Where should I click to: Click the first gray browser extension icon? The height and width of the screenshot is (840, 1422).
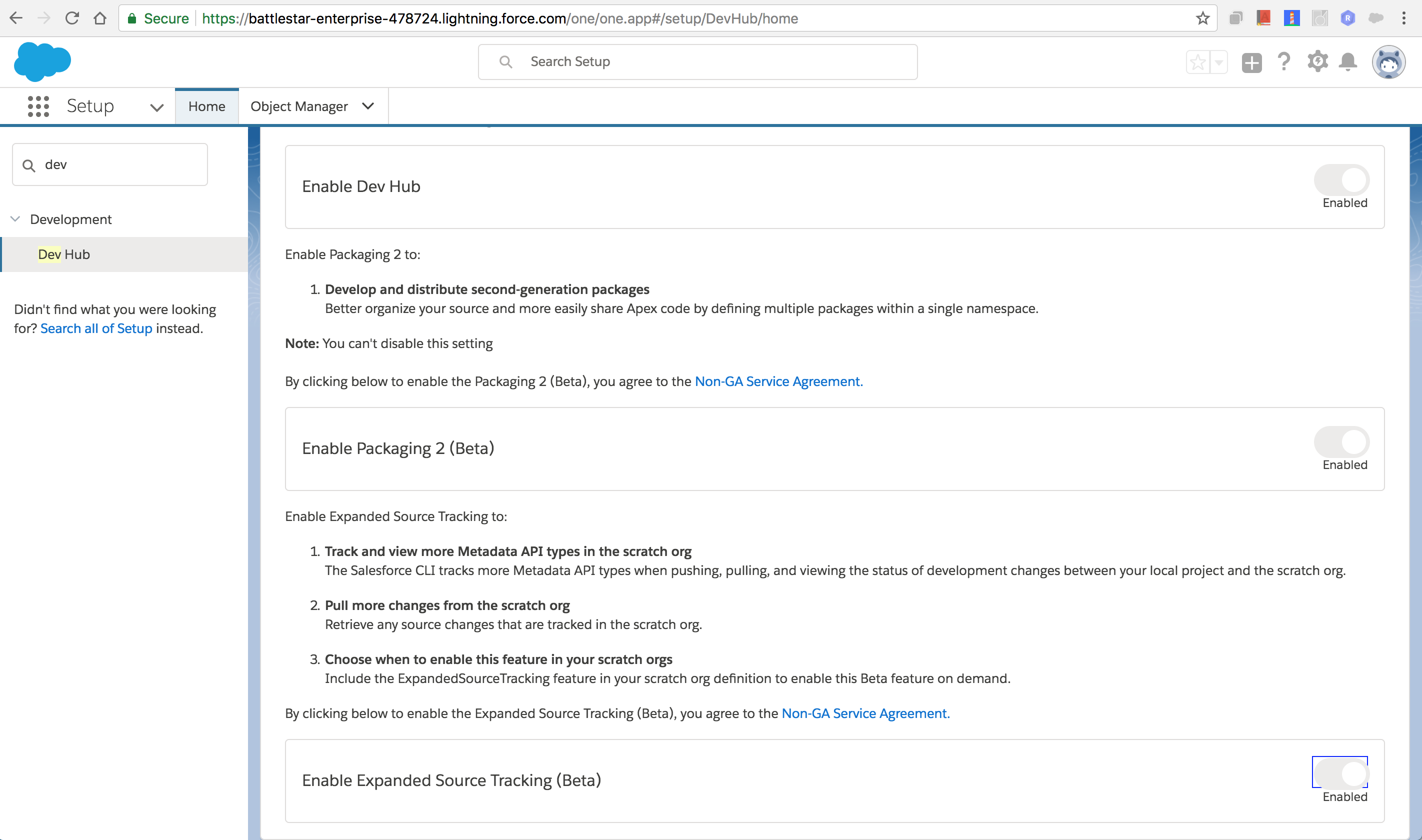(x=1236, y=18)
